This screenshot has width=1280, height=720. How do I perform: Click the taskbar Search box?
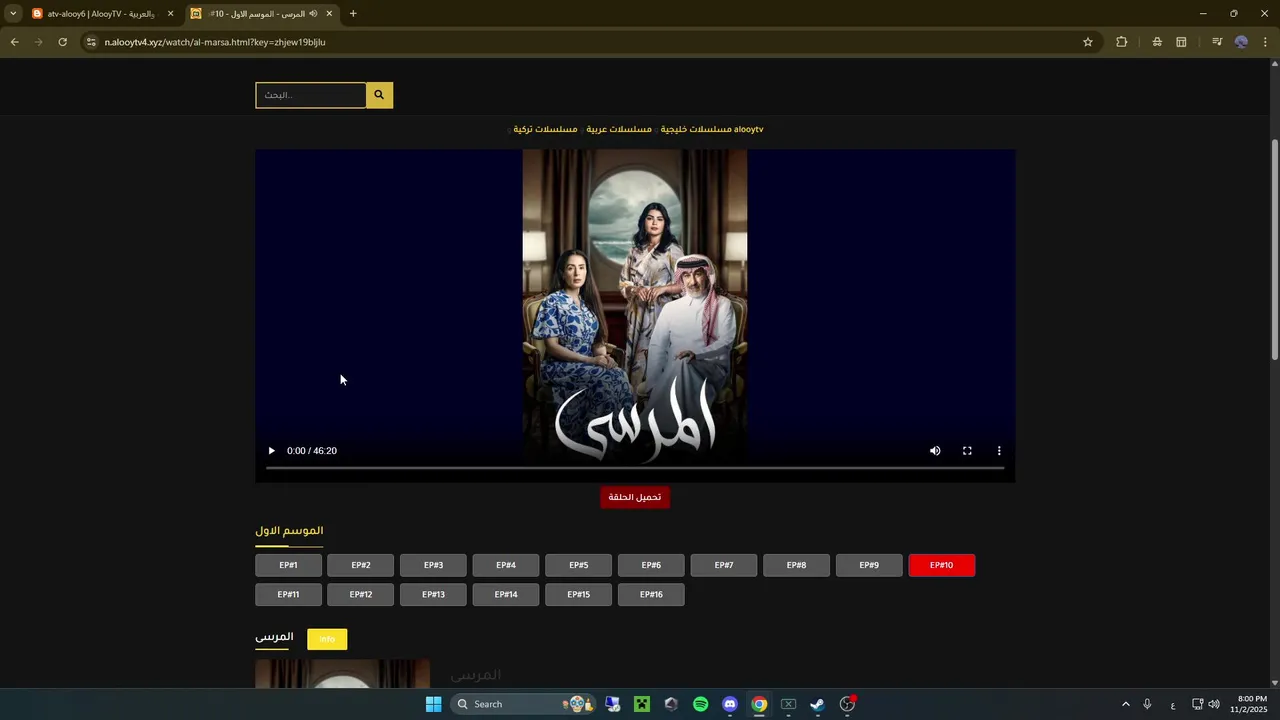point(522,704)
